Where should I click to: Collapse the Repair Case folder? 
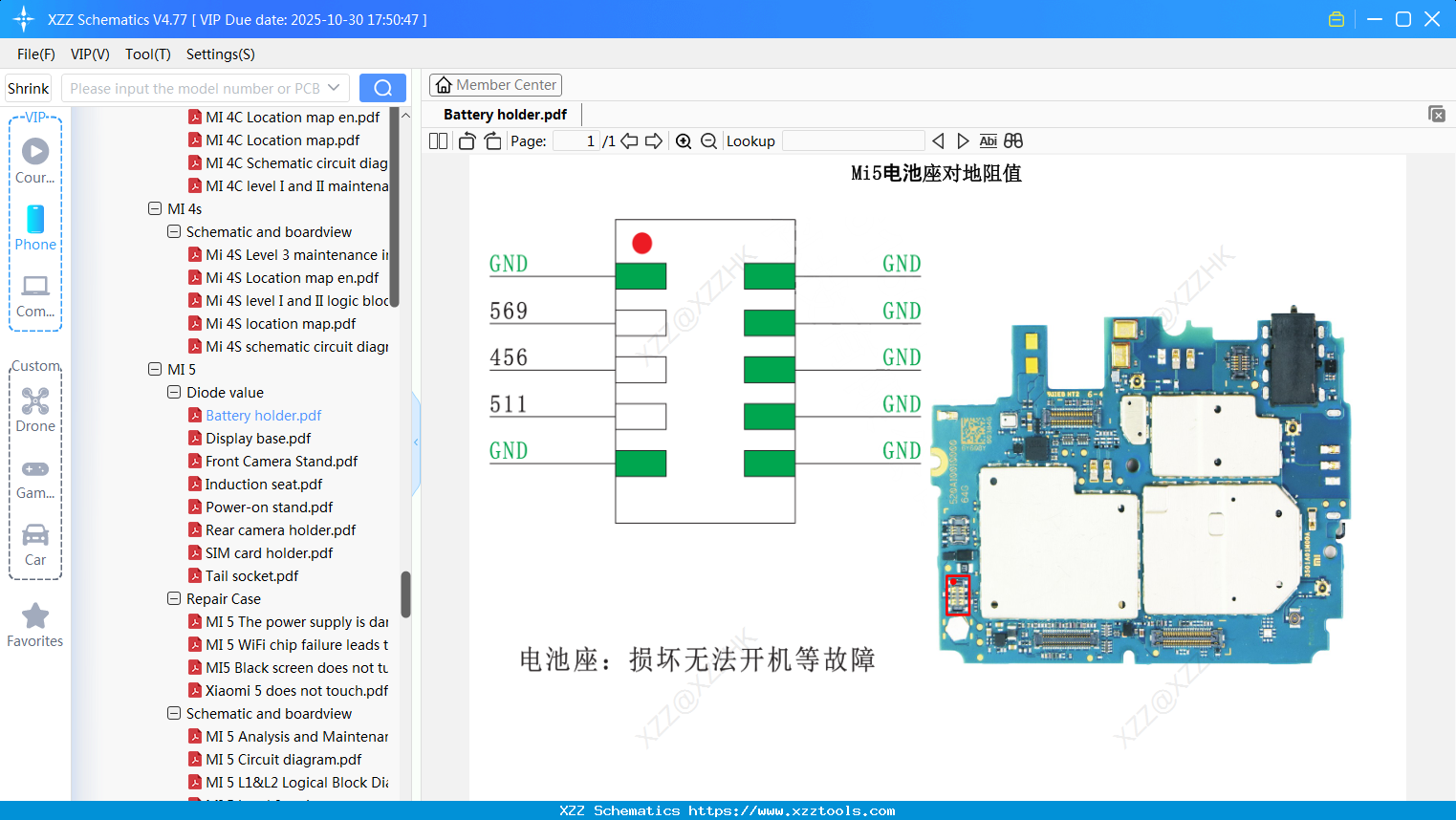point(174,598)
